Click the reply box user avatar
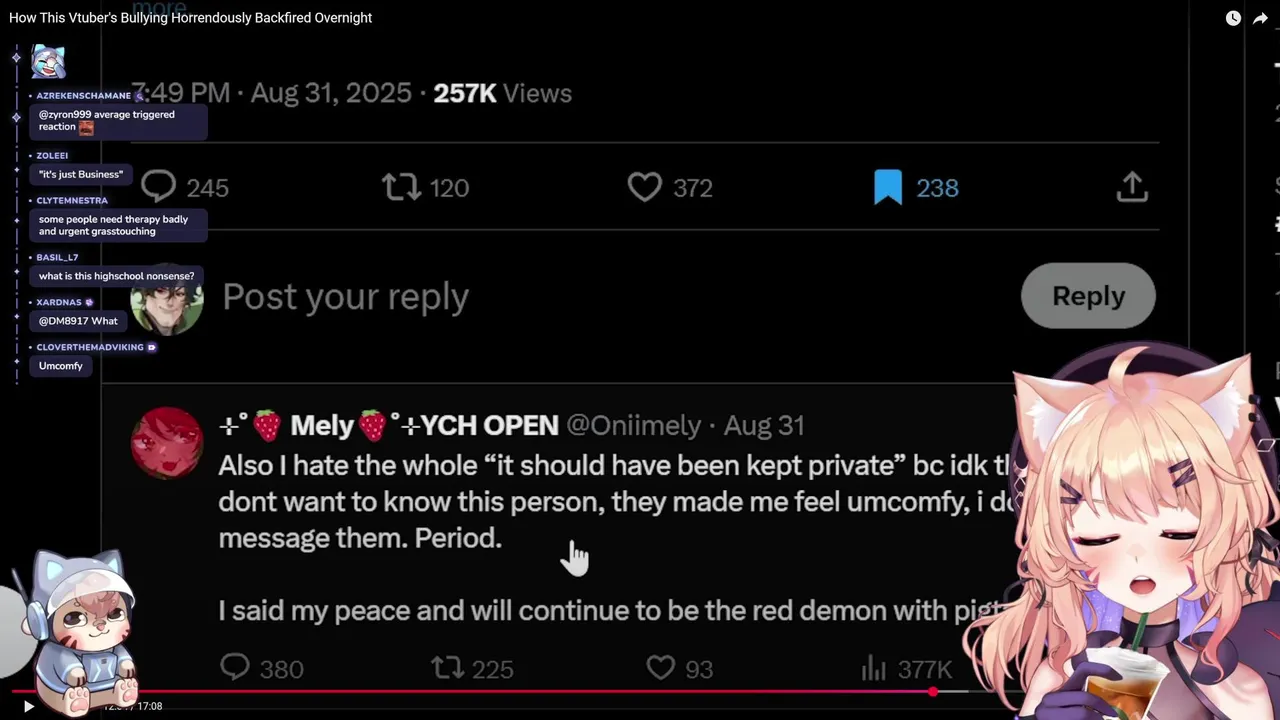The image size is (1280, 720). (167, 298)
